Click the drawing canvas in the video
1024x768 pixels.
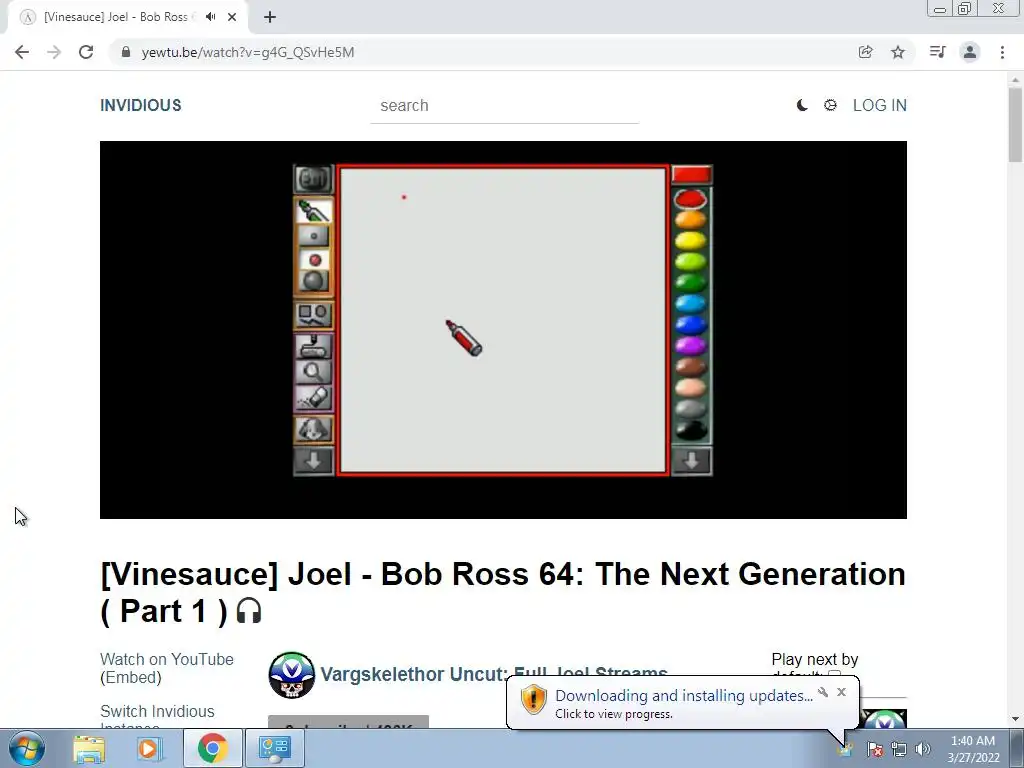[502, 320]
